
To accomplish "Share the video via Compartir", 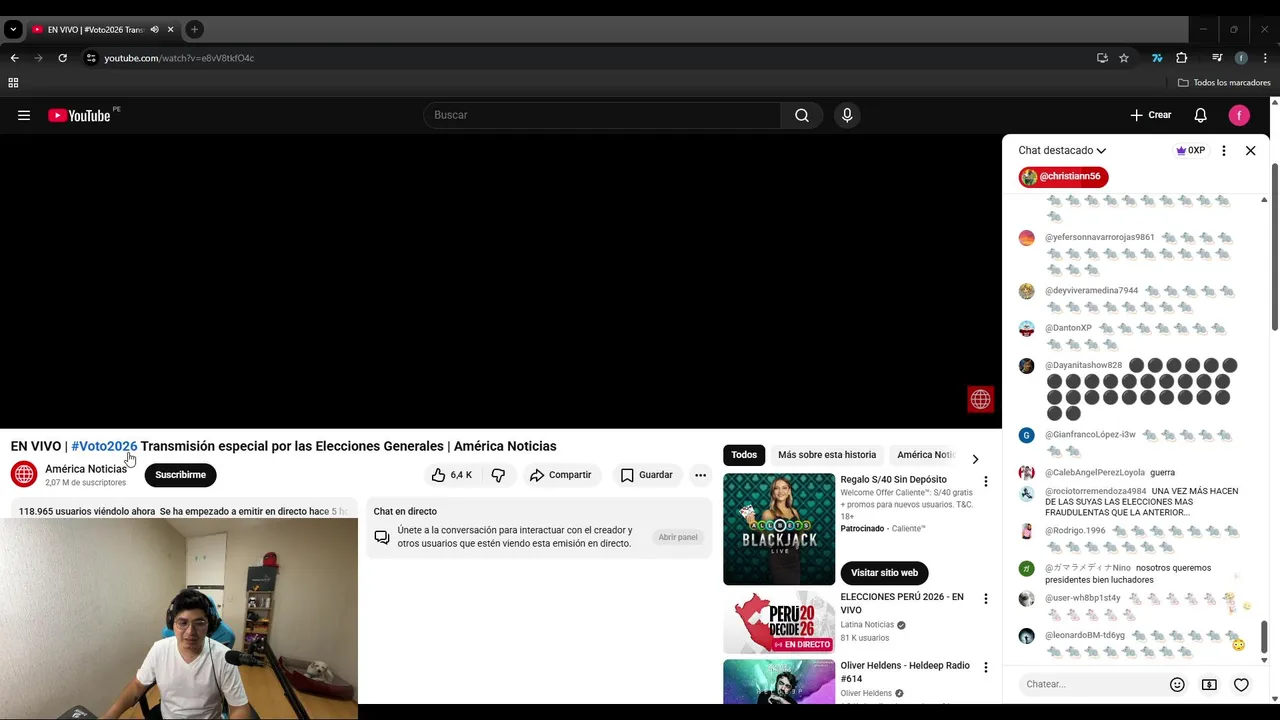I will click(x=561, y=475).
